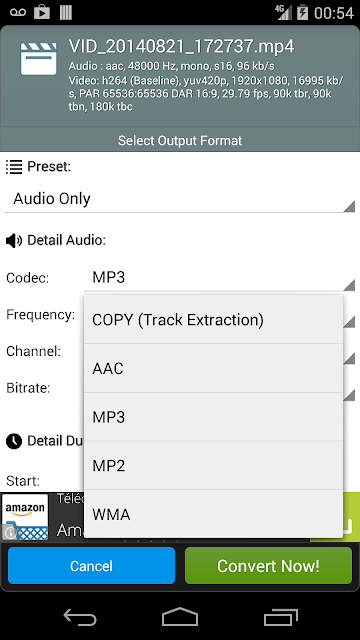360x640 pixels.
Task: Expand the Frequency dropdown arrow
Action: point(349,322)
